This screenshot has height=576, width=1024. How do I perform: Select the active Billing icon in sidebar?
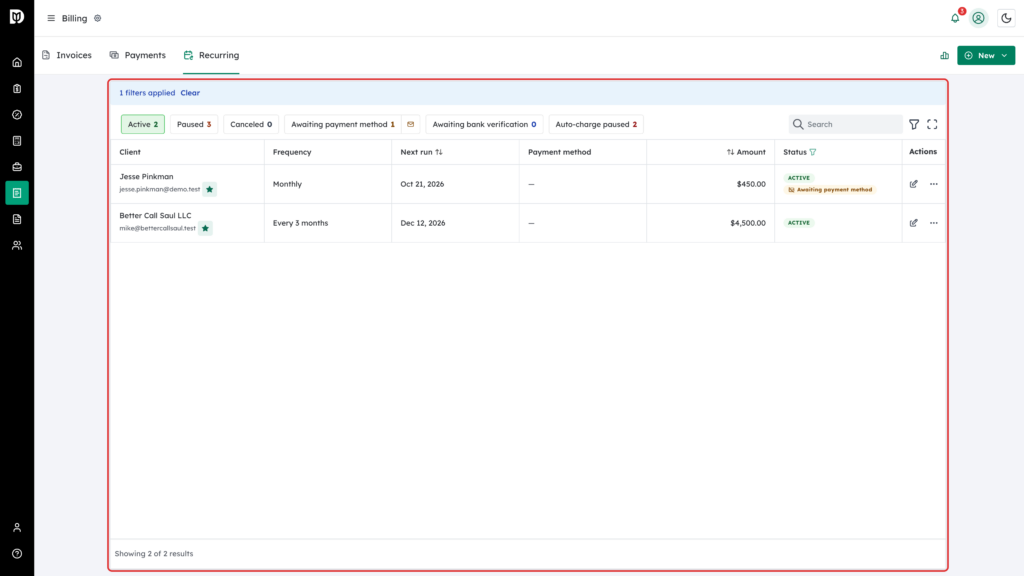click(x=17, y=193)
